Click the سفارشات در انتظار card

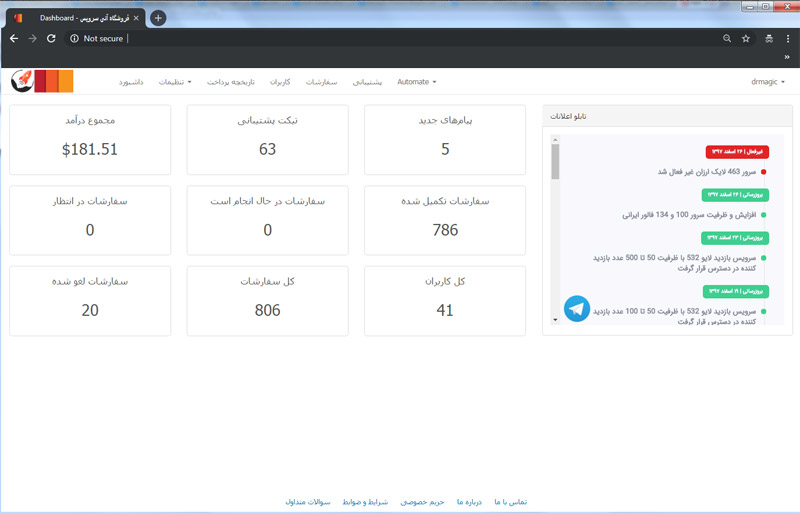[90, 221]
